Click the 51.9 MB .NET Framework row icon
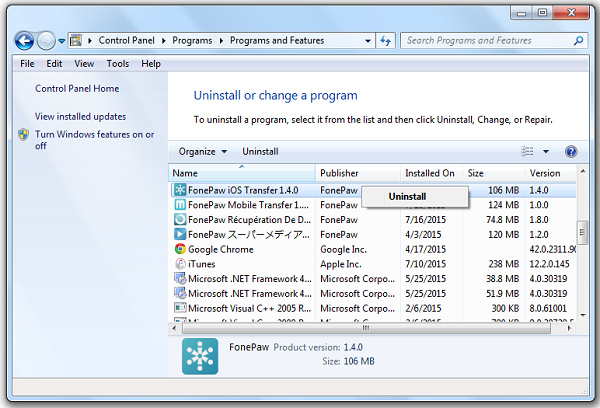Viewport: 600px width, 408px height. click(x=180, y=294)
